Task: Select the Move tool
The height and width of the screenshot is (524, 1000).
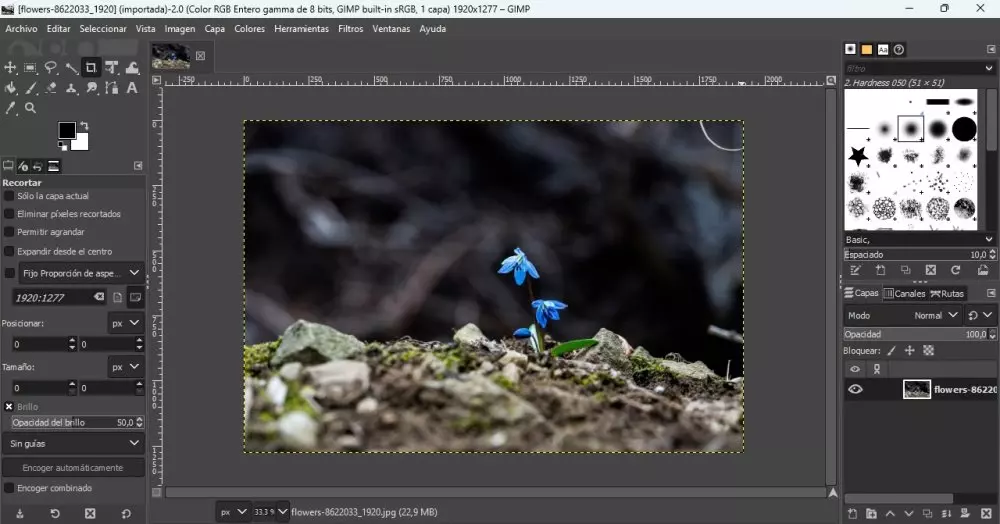Action: (10, 68)
